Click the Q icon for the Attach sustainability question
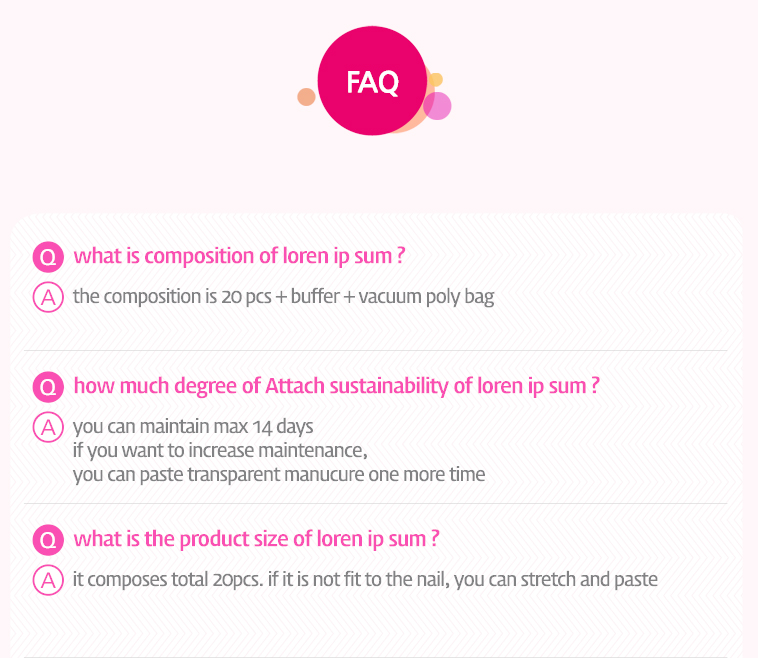The width and height of the screenshot is (758, 658). tap(47, 387)
